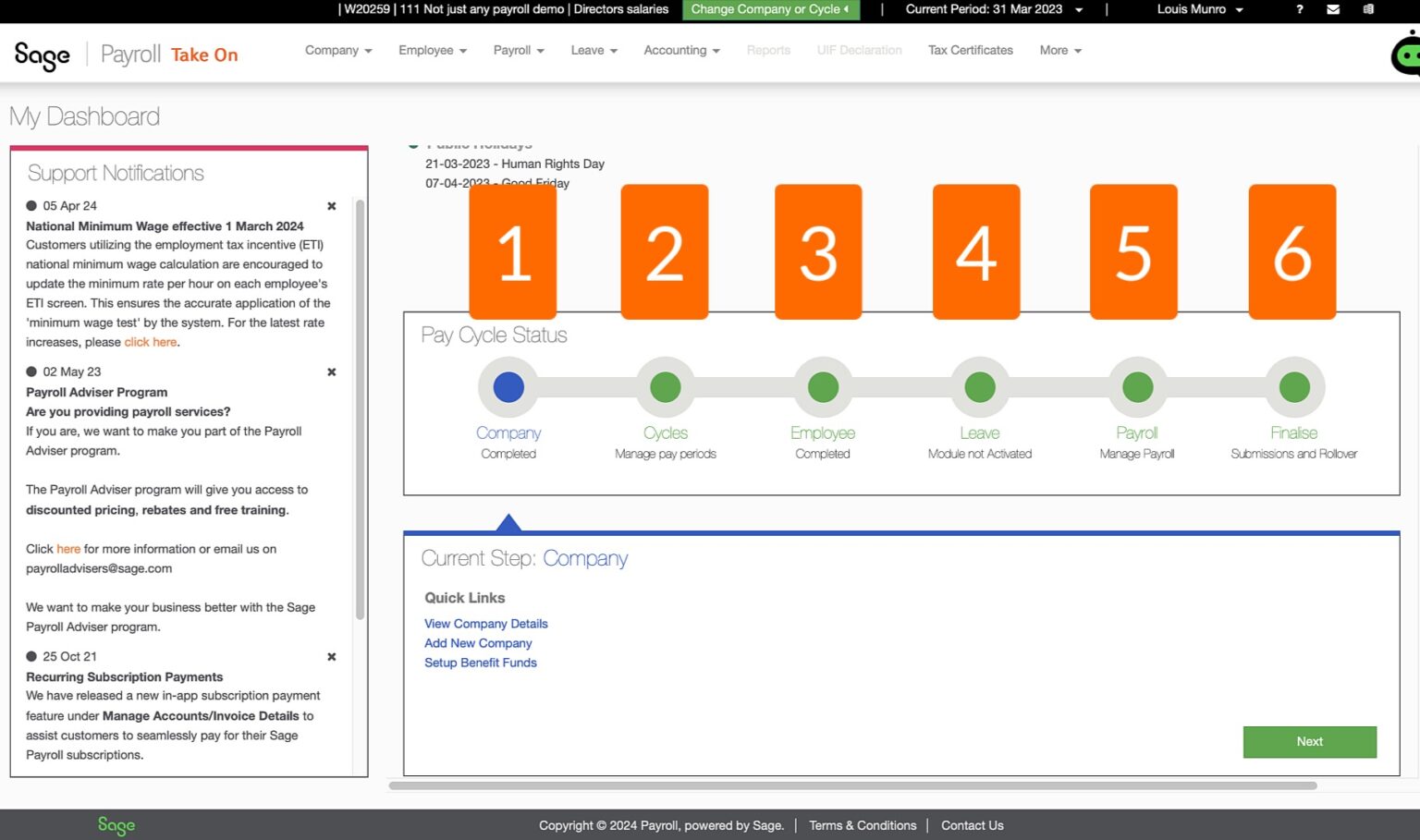Select step 3 Employee on the pay cycle timeline
1420x840 pixels.
tap(822, 386)
